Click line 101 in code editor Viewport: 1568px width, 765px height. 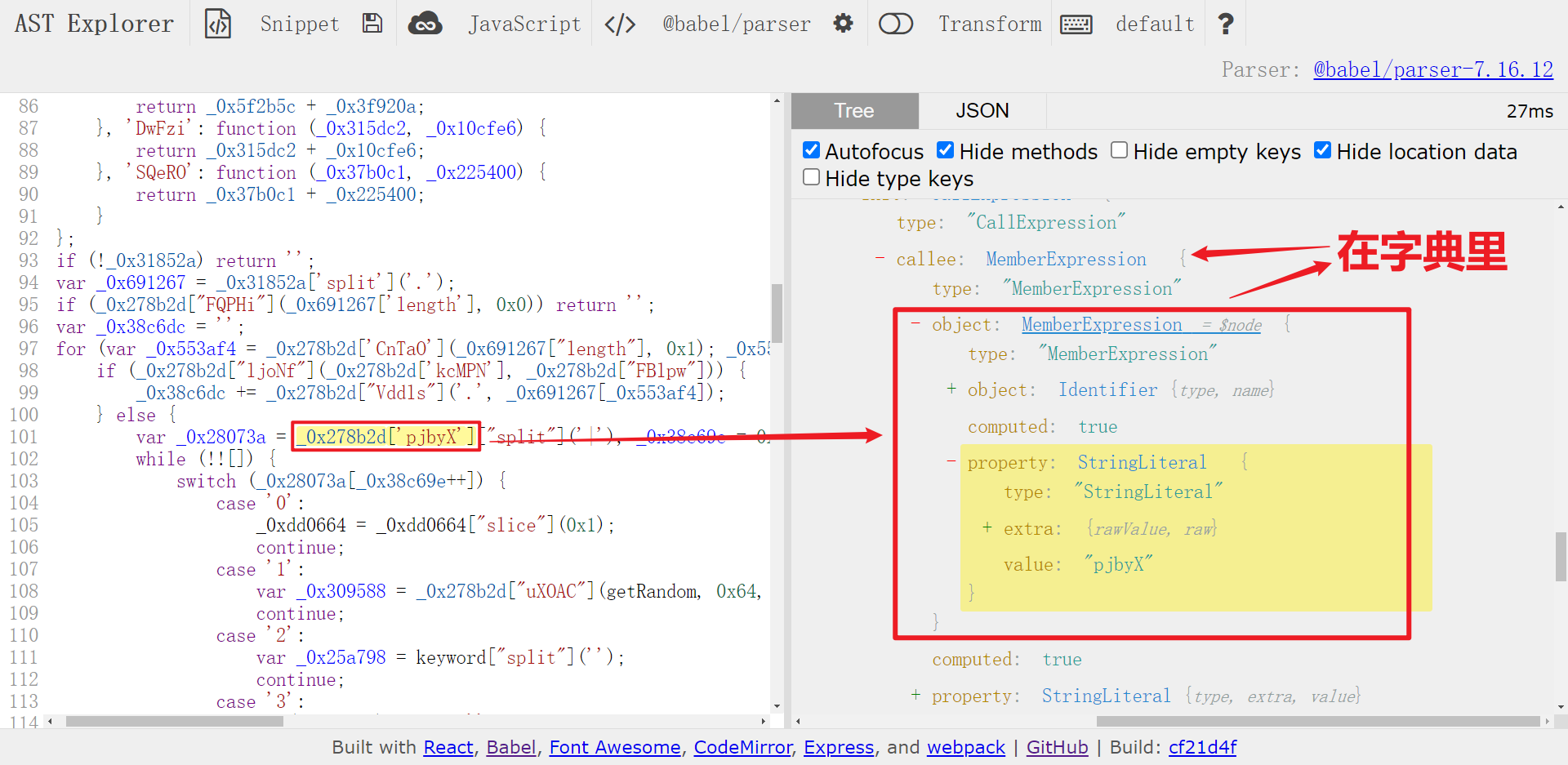pos(412,437)
